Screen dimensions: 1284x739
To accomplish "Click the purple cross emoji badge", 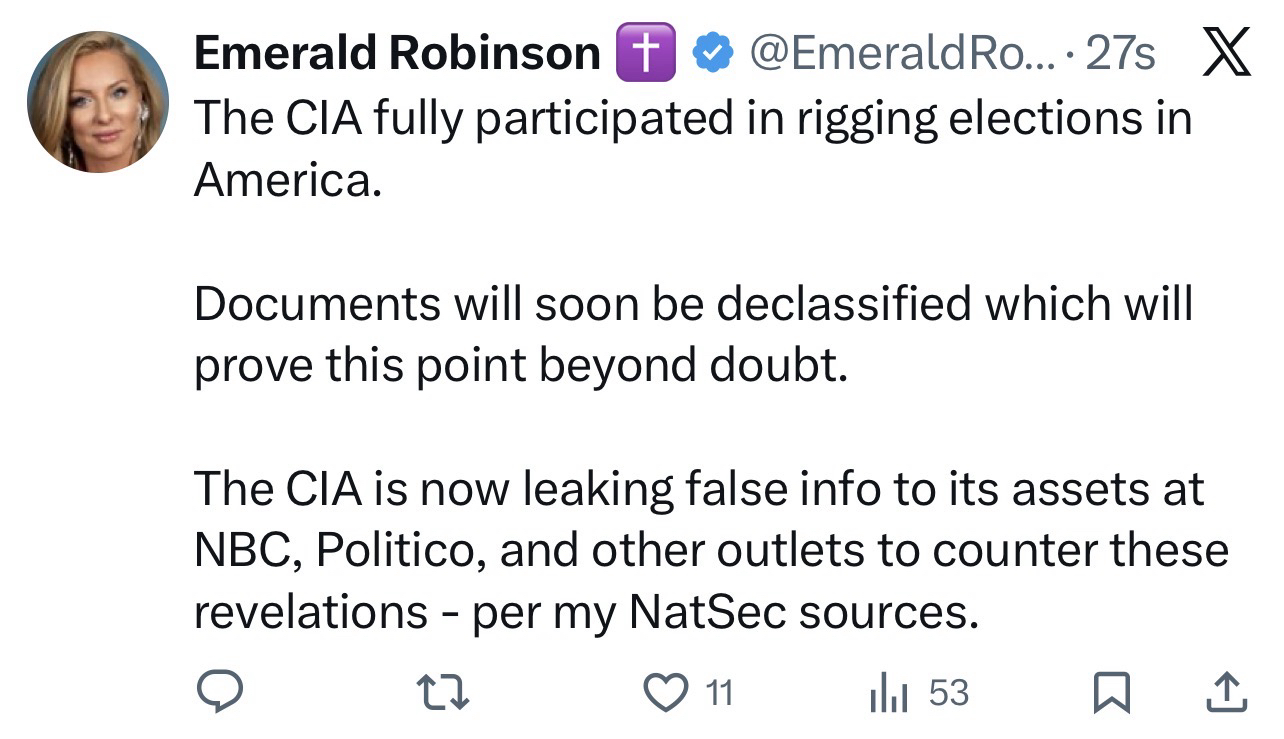I will pos(645,53).
